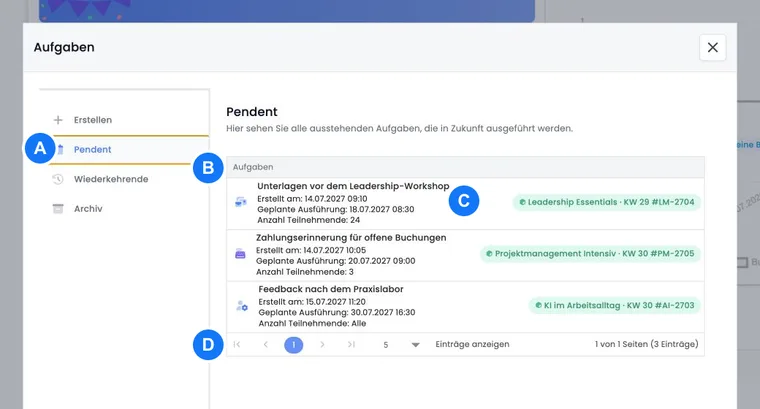The width and height of the screenshot is (760, 409).
Task: Click Geplante Ausführung: 18.07.2027 08:30
Action: [x=335, y=209]
